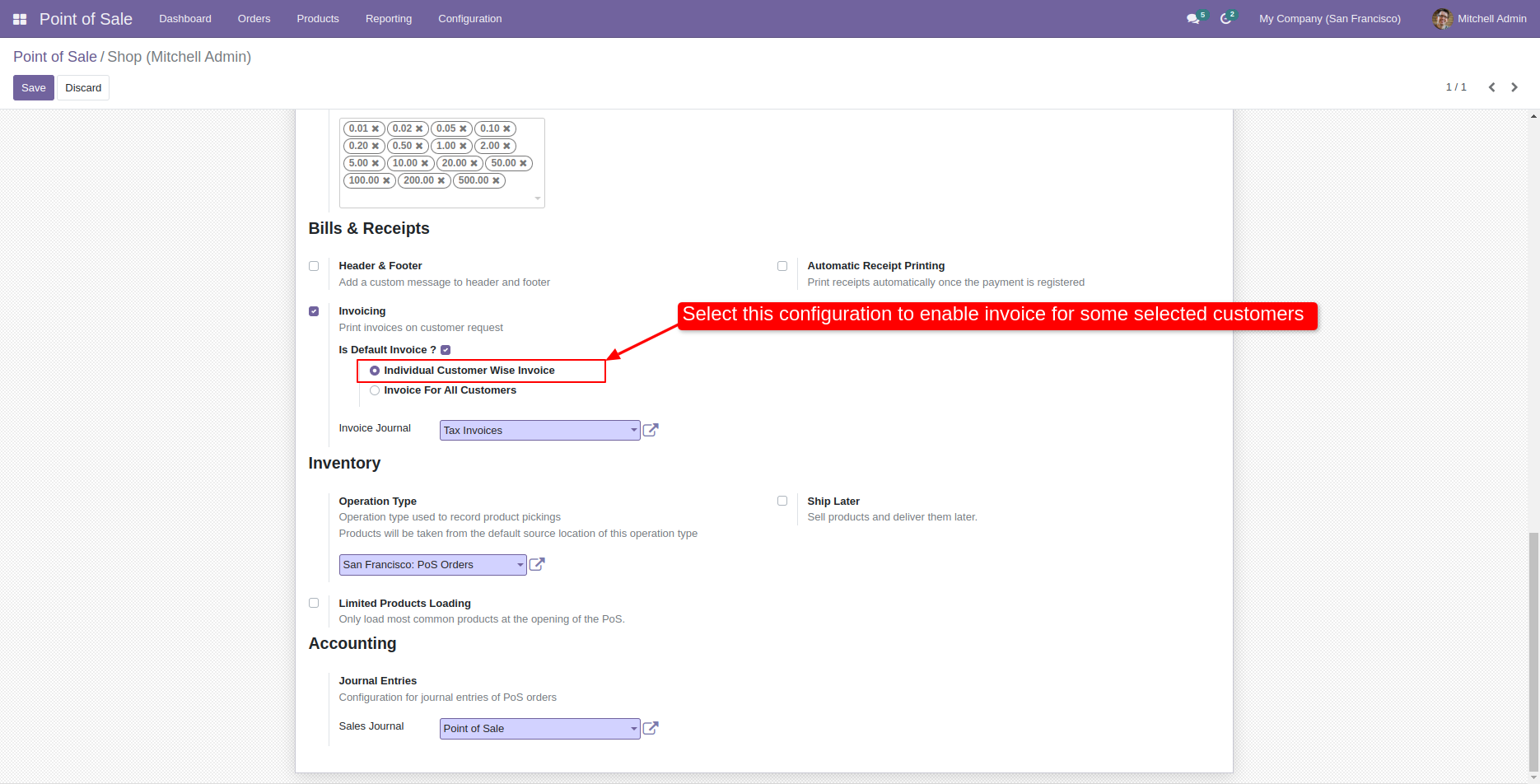Remove the 200.00 bill tag
1540x784 pixels.
[441, 180]
